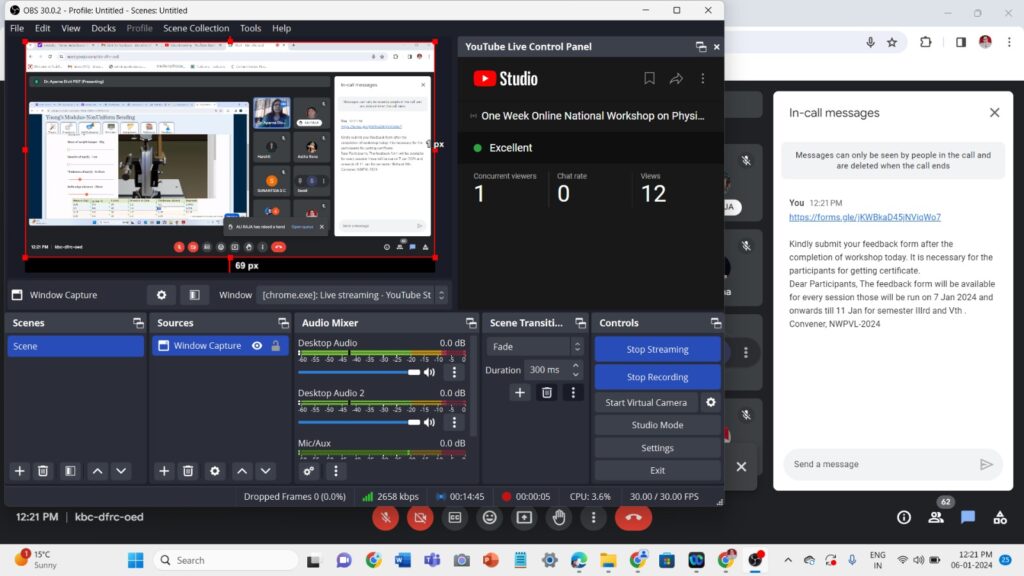The height and width of the screenshot is (576, 1024).
Task: Open source properties gear in Sources dock
Action: [x=215, y=471]
